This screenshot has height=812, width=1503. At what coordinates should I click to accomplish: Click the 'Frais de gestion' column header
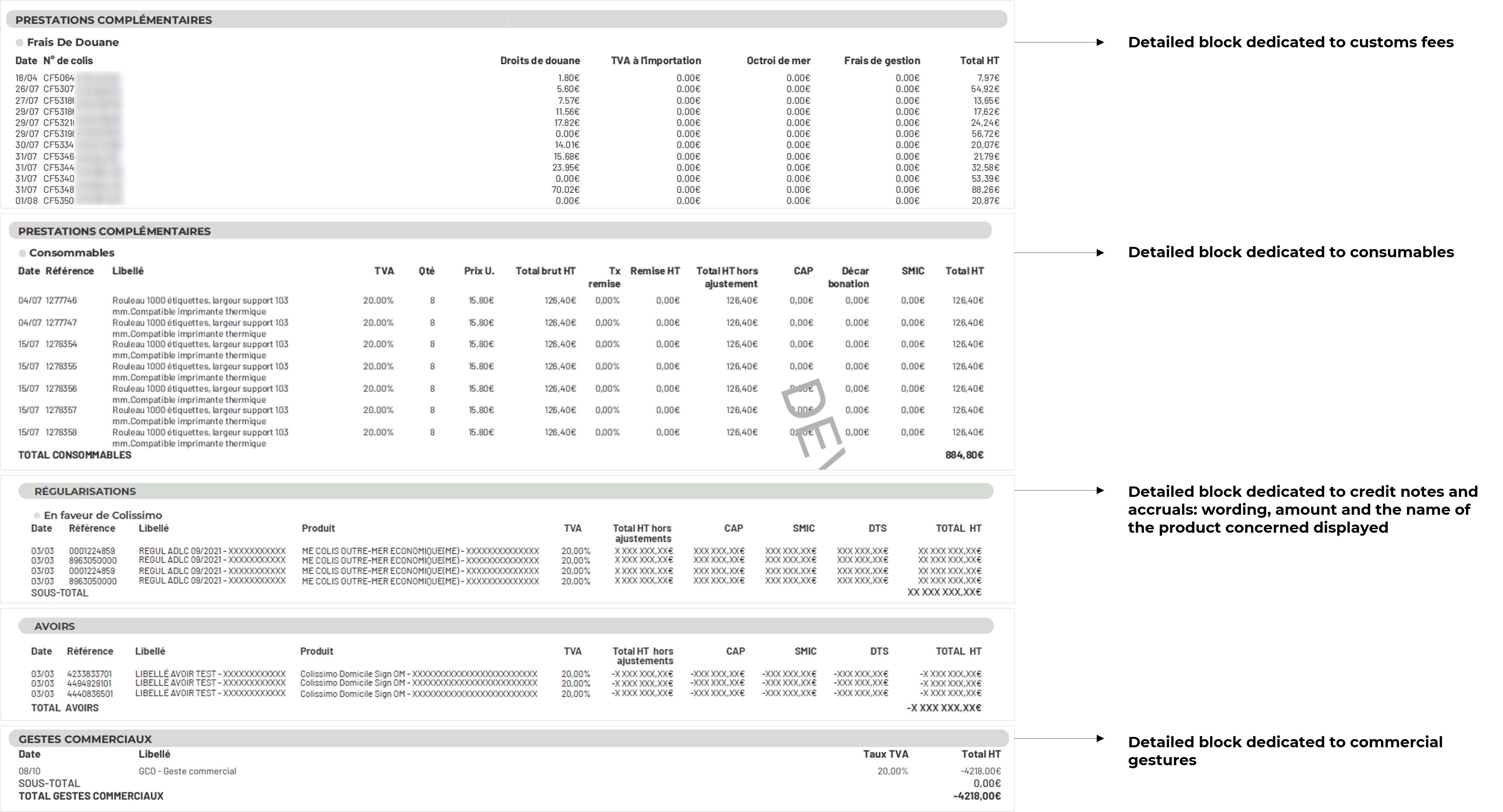click(x=882, y=61)
